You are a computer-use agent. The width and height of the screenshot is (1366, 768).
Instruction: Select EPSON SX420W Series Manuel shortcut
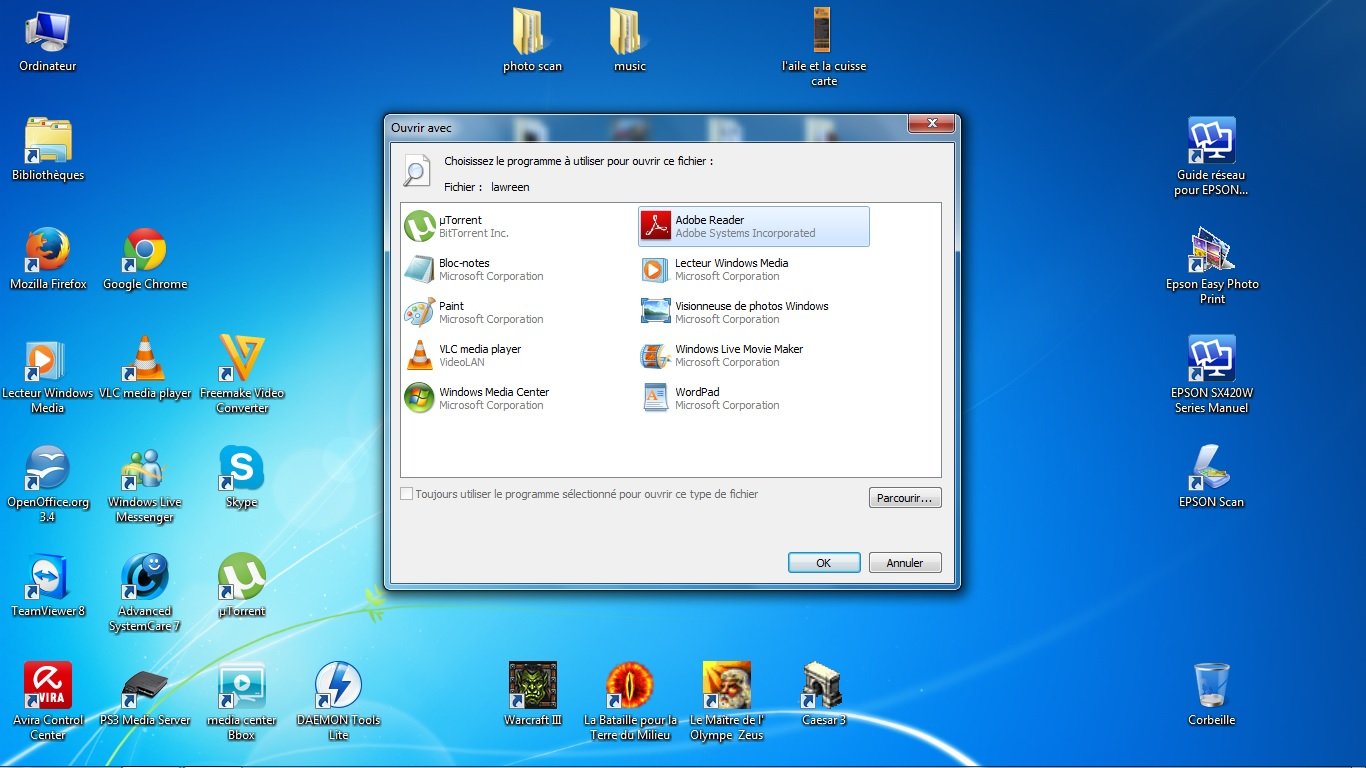point(1212,375)
